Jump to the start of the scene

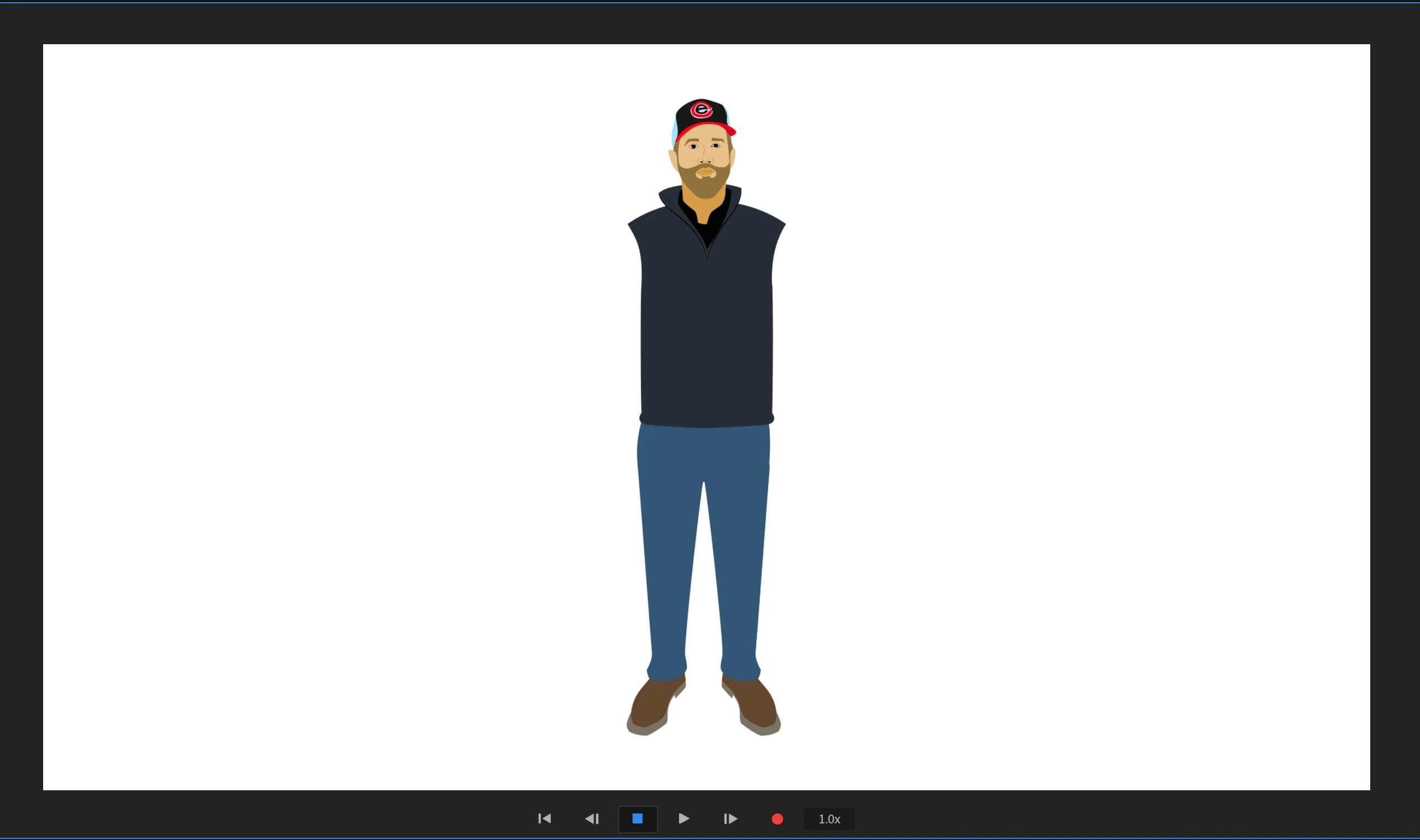pos(544,818)
